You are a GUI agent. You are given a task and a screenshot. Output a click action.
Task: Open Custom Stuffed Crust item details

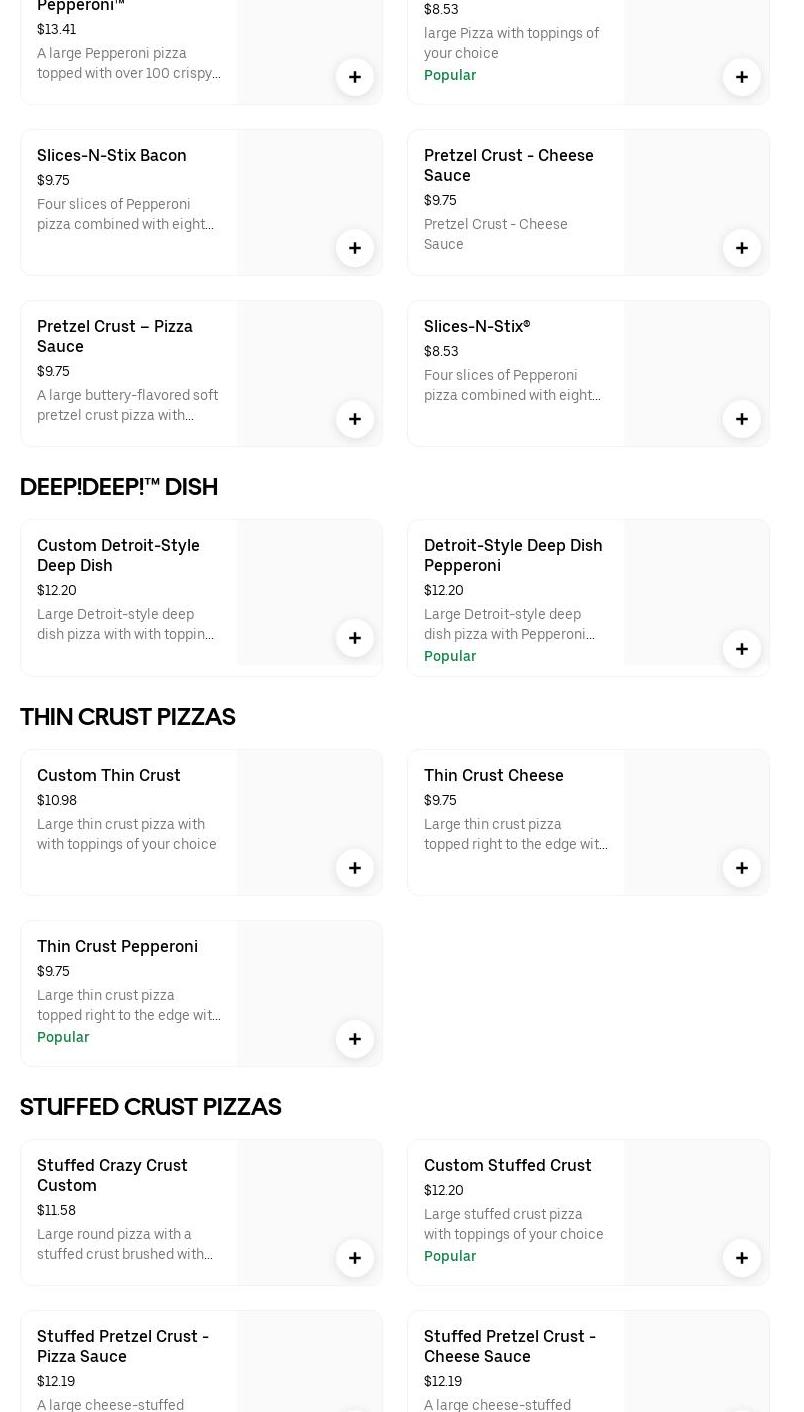(x=507, y=1165)
